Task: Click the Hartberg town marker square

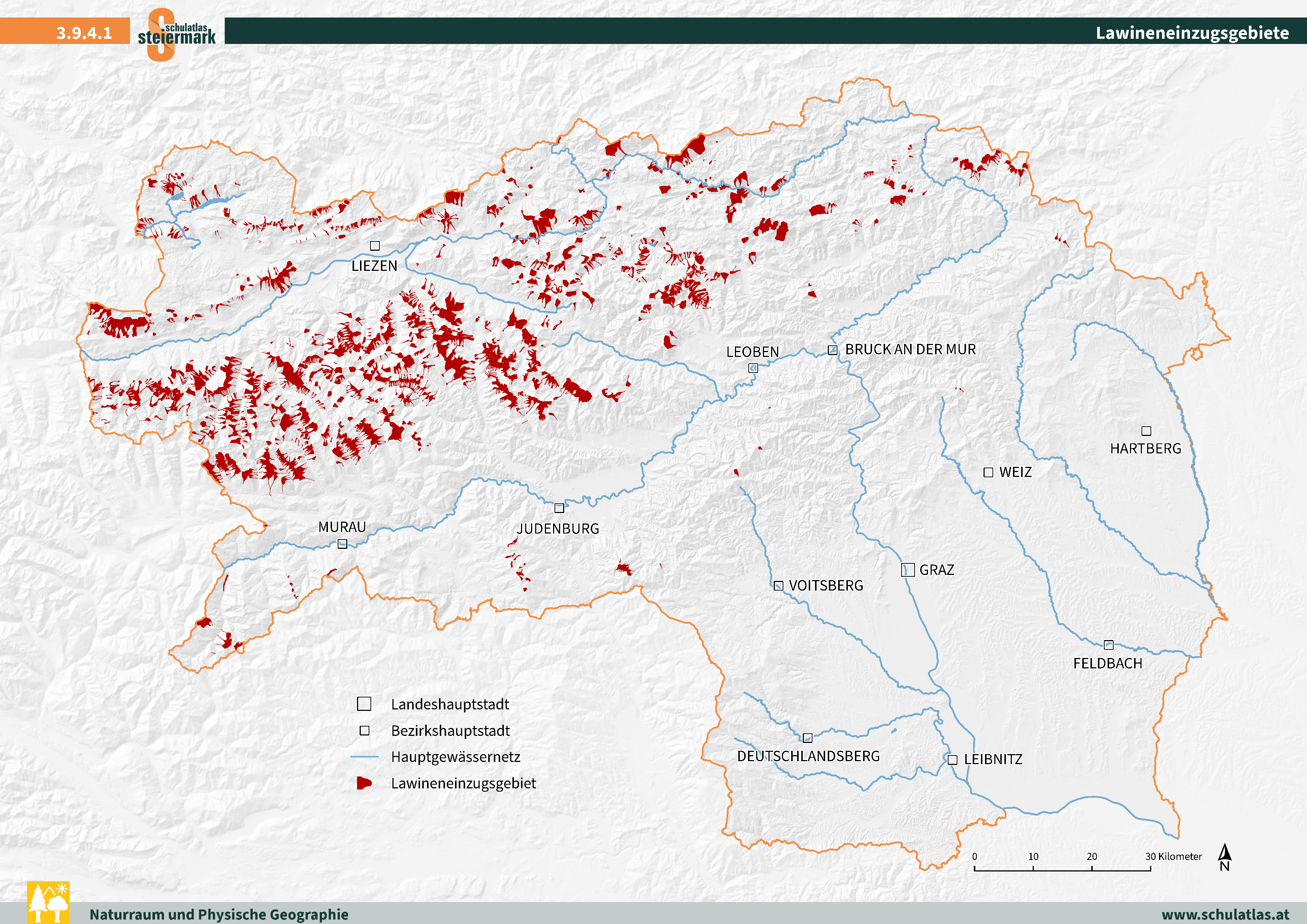Action: [1146, 431]
